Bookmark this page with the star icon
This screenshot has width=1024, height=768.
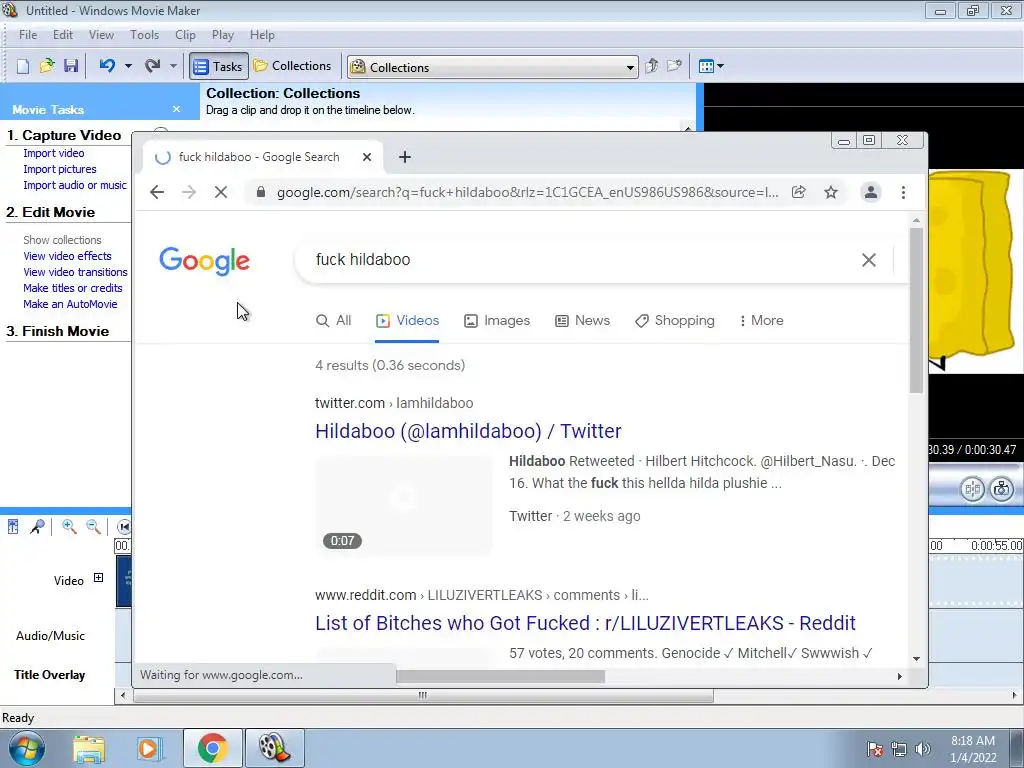coord(831,192)
